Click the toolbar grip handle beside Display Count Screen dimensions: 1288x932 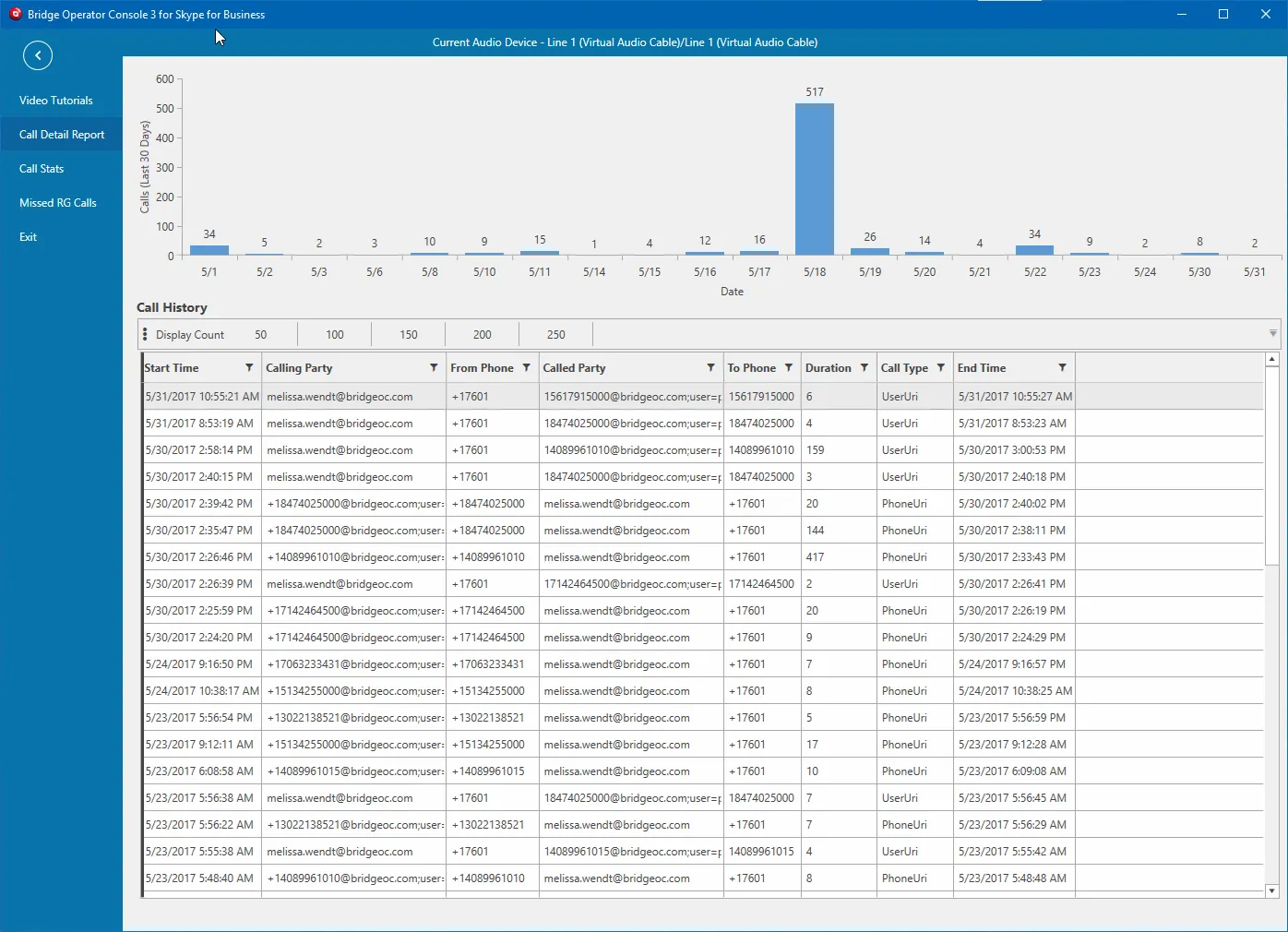point(145,334)
